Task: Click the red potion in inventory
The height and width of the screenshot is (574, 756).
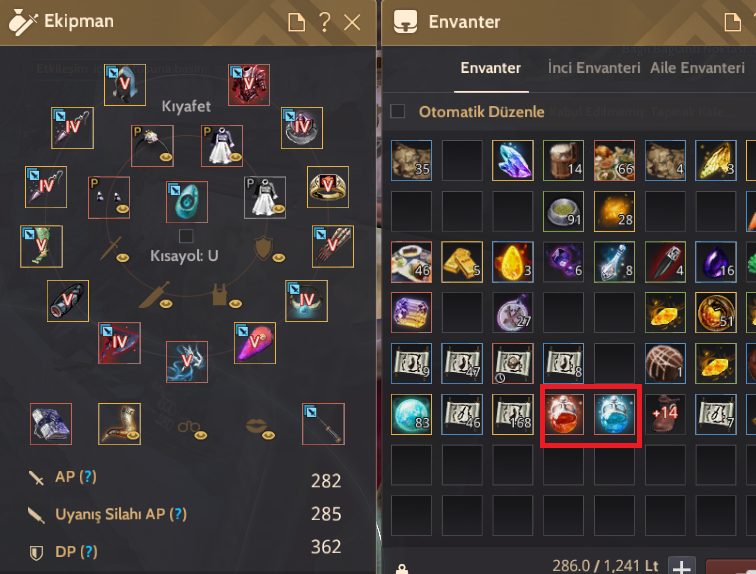Action: tap(563, 414)
